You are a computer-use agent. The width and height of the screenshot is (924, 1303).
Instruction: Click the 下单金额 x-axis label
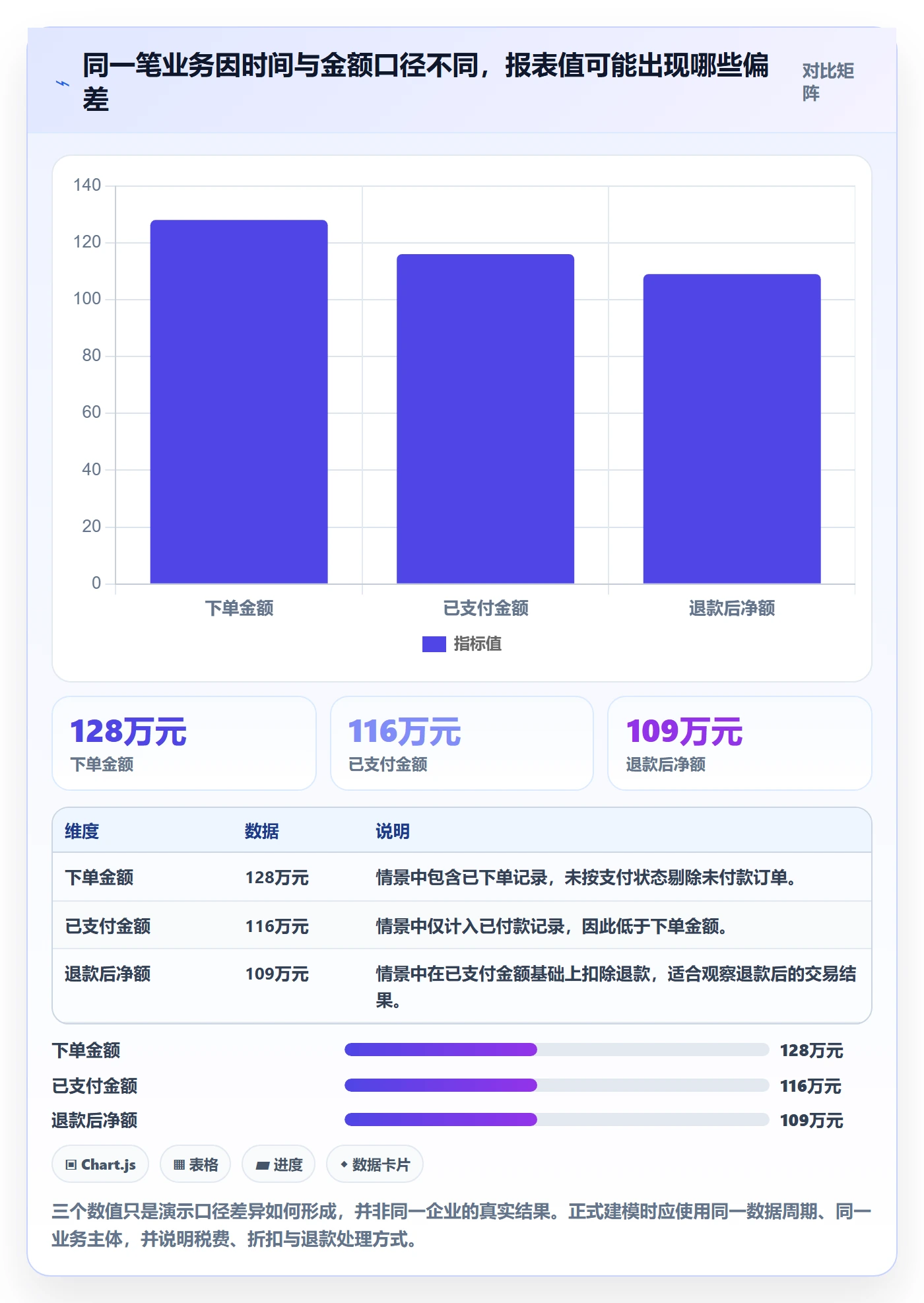pos(239,608)
